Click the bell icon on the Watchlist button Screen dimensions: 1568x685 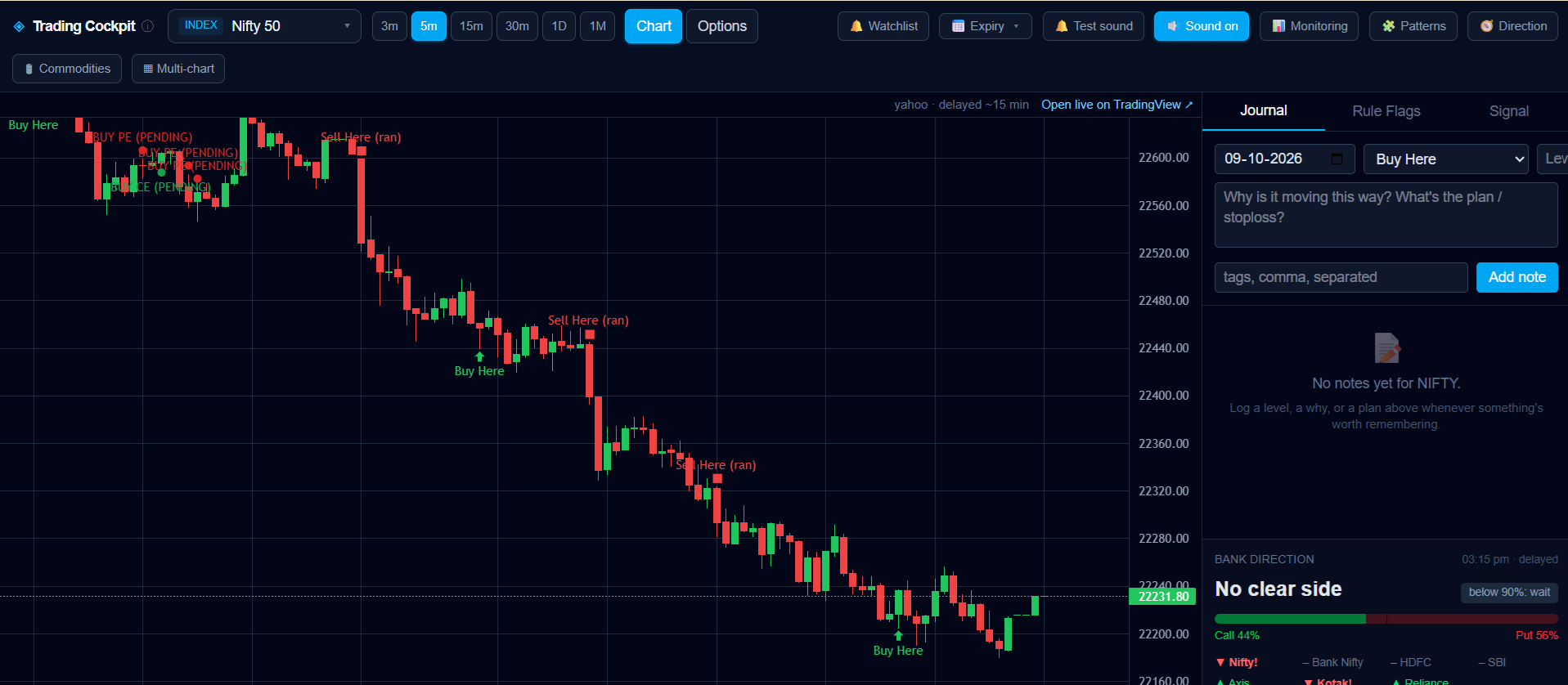[856, 26]
